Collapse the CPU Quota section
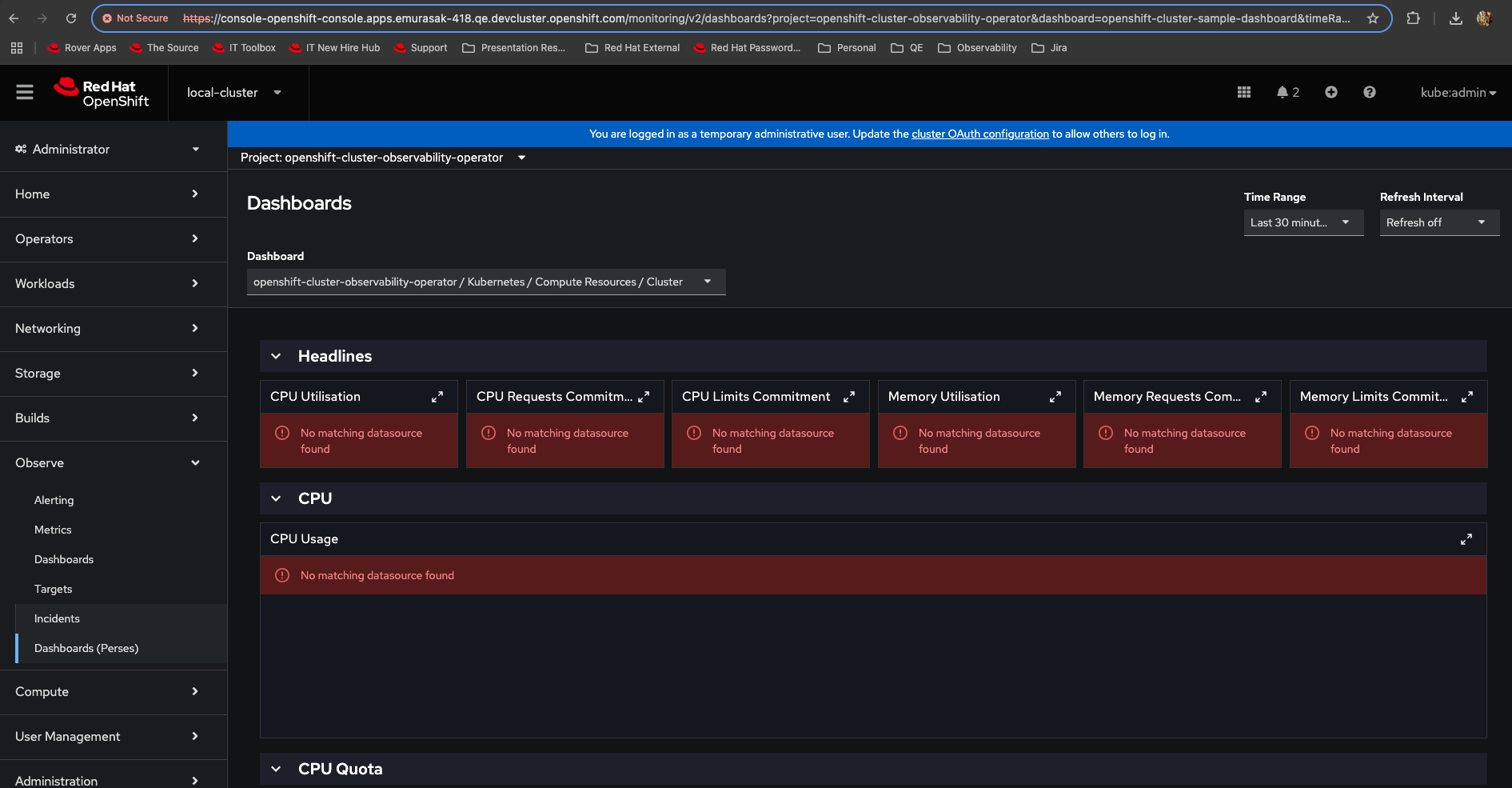Image resolution: width=1512 pixels, height=788 pixels. click(x=276, y=769)
